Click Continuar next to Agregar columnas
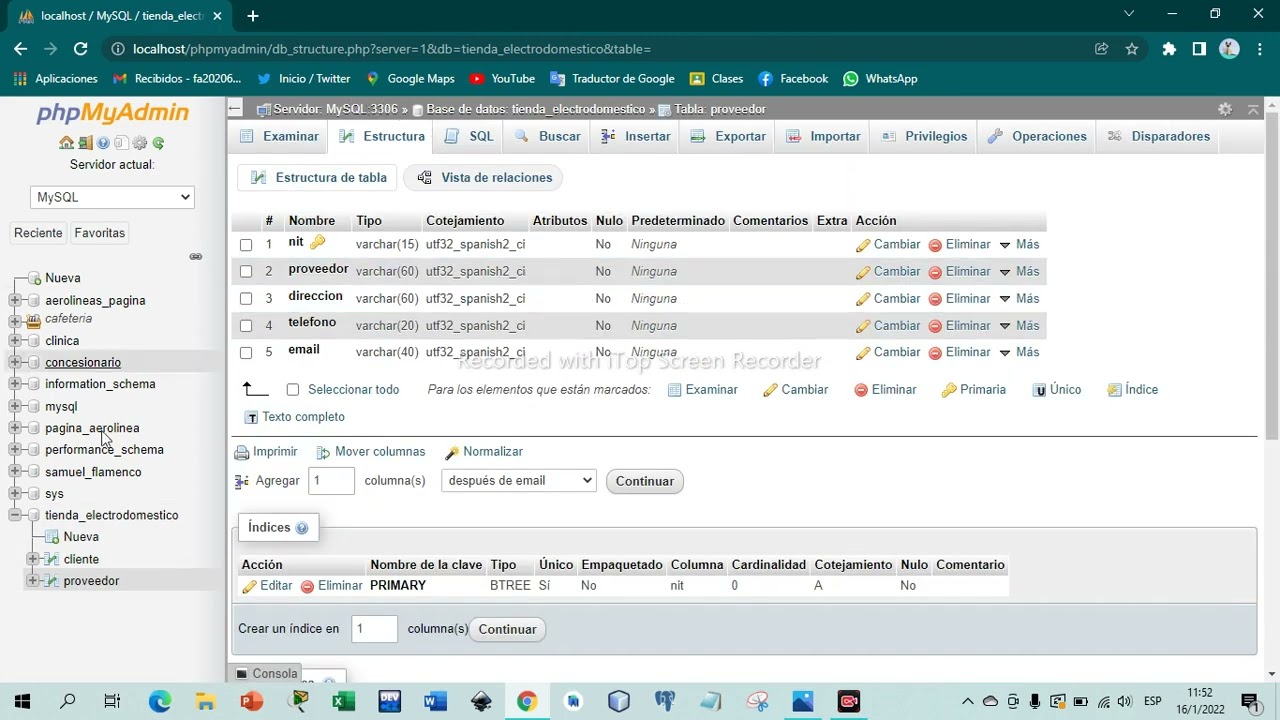Screen dimensions: 1280x720 645,481
